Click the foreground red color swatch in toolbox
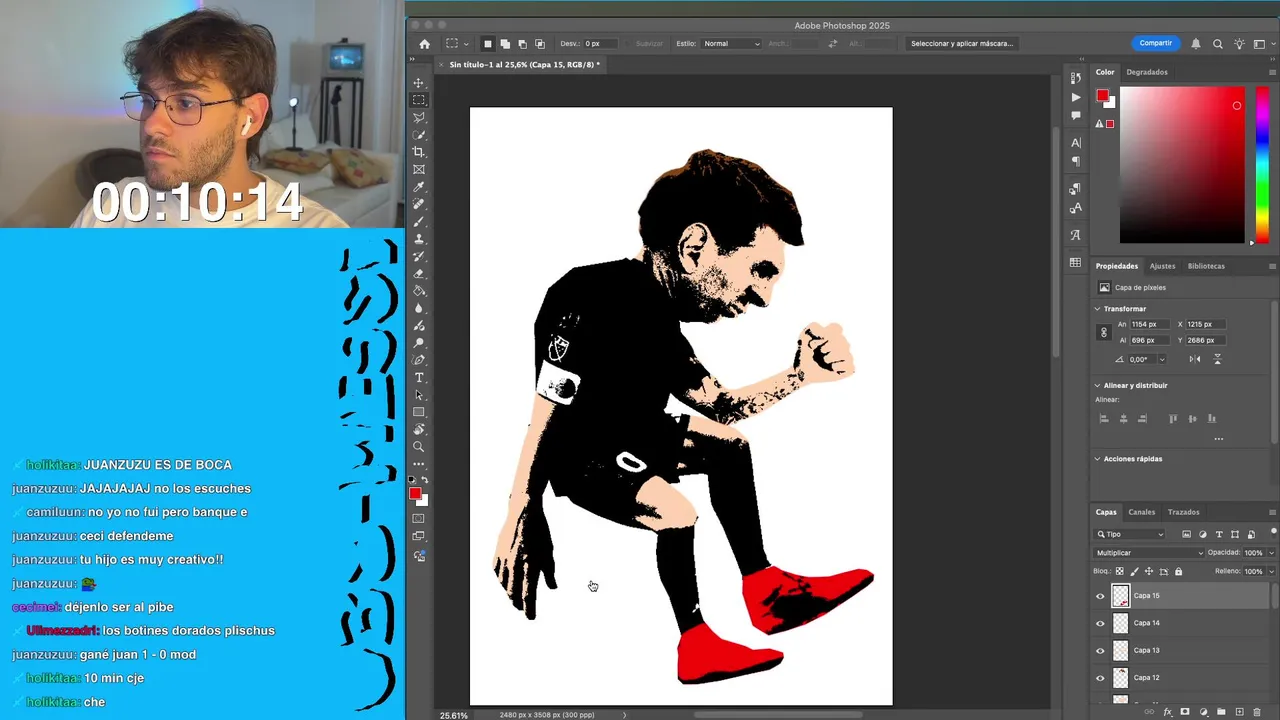 tap(415, 494)
